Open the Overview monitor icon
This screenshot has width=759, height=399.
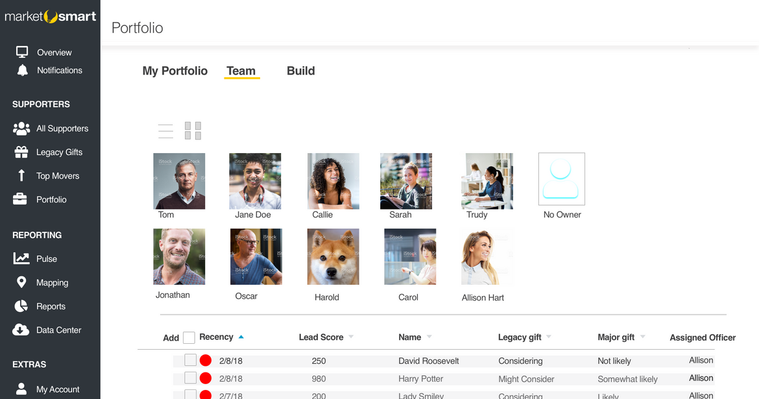[x=22, y=52]
